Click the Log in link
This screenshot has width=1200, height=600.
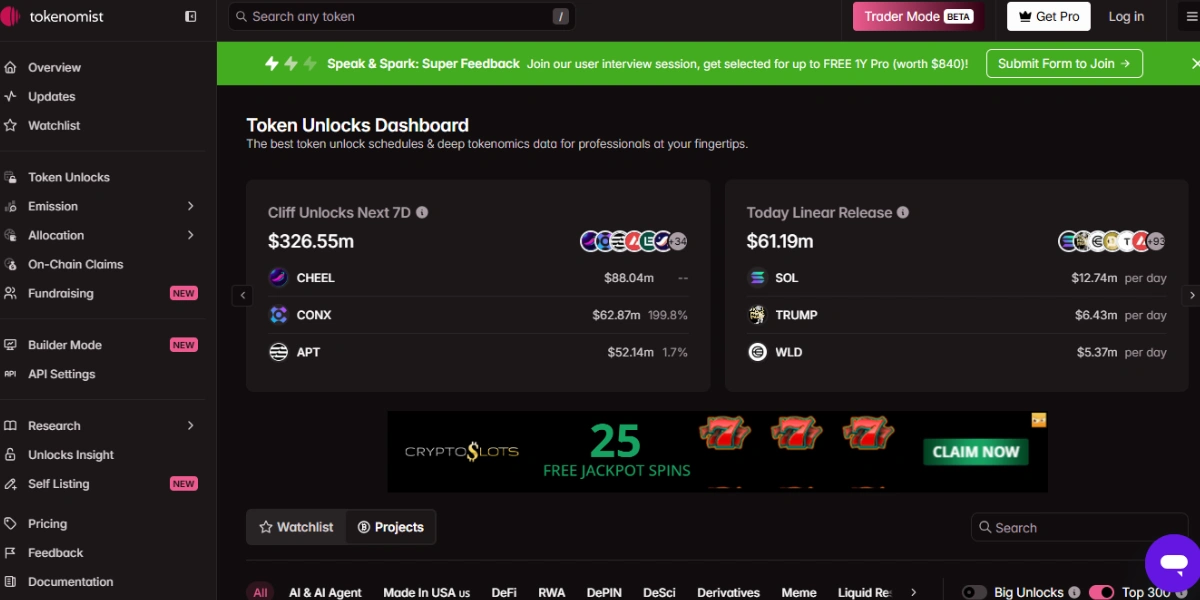(1126, 16)
